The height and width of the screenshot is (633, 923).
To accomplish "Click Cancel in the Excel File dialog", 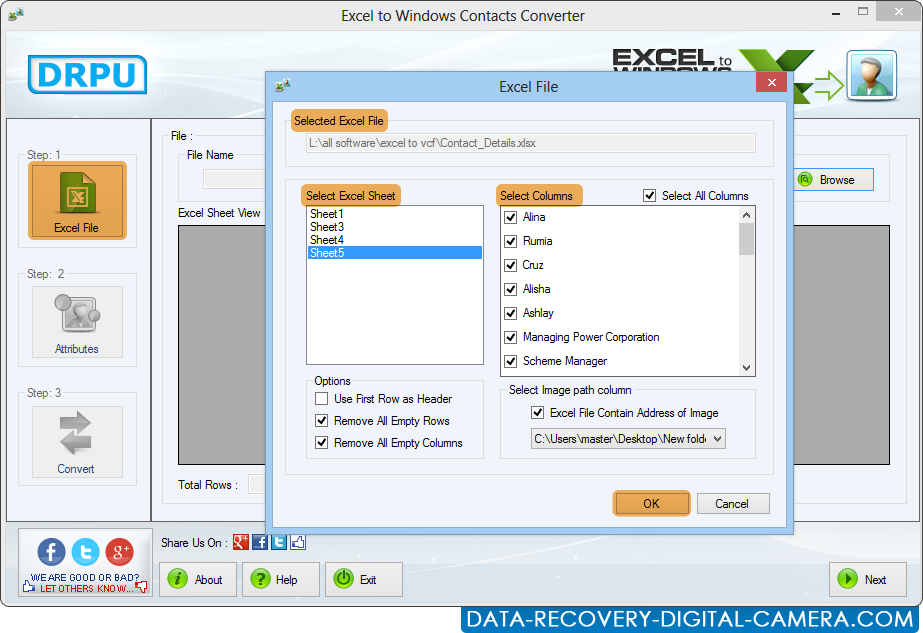I will pos(733,503).
